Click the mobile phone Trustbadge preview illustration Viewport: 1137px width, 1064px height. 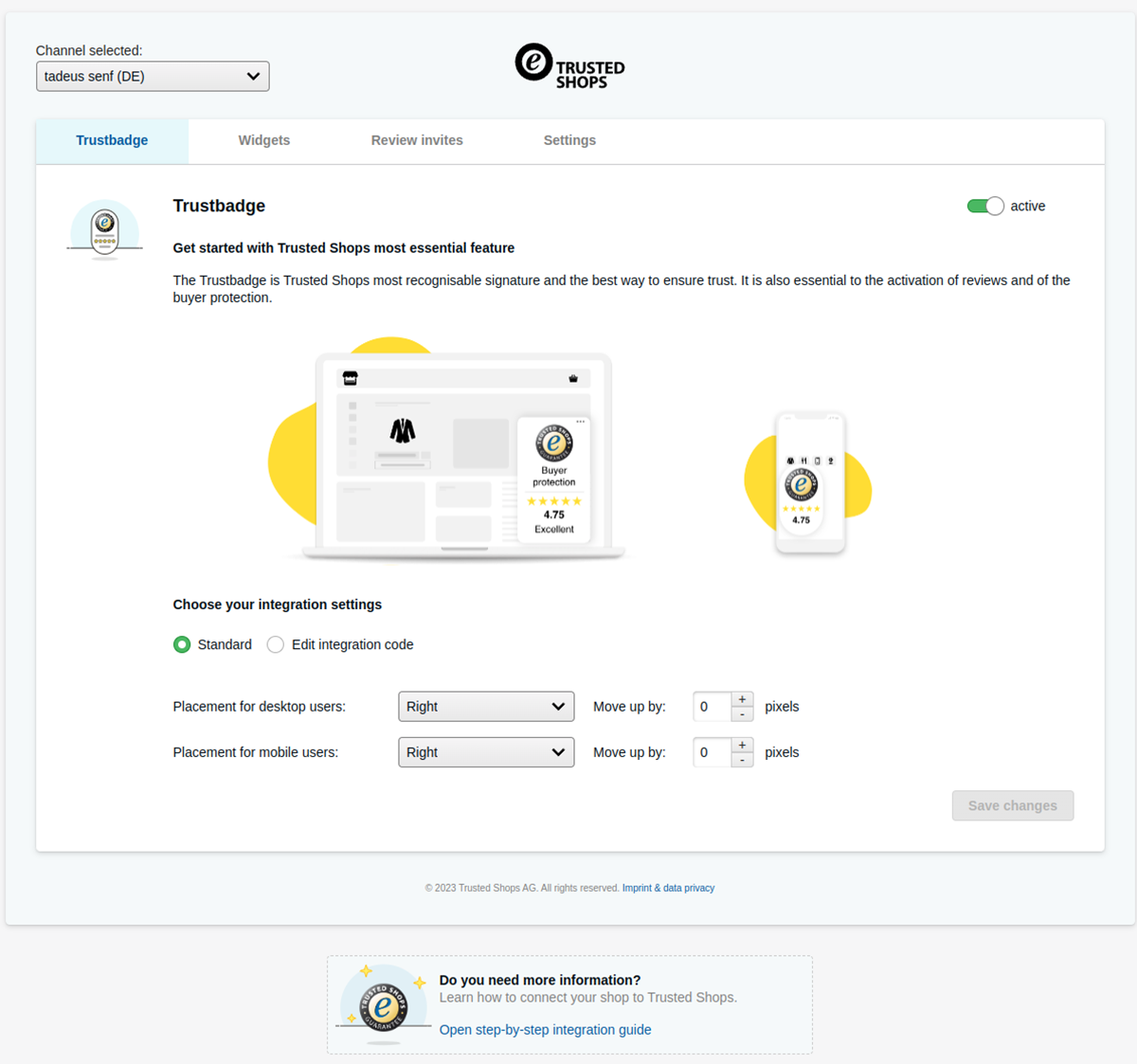808,483
